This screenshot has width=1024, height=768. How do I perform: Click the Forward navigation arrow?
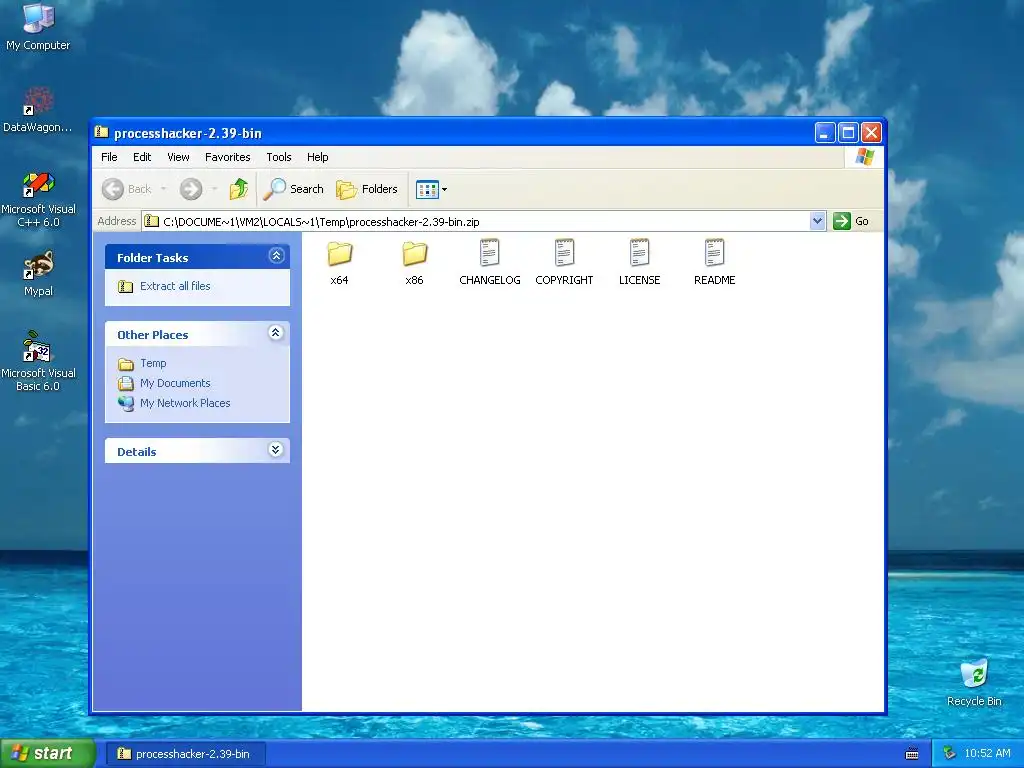click(191, 189)
